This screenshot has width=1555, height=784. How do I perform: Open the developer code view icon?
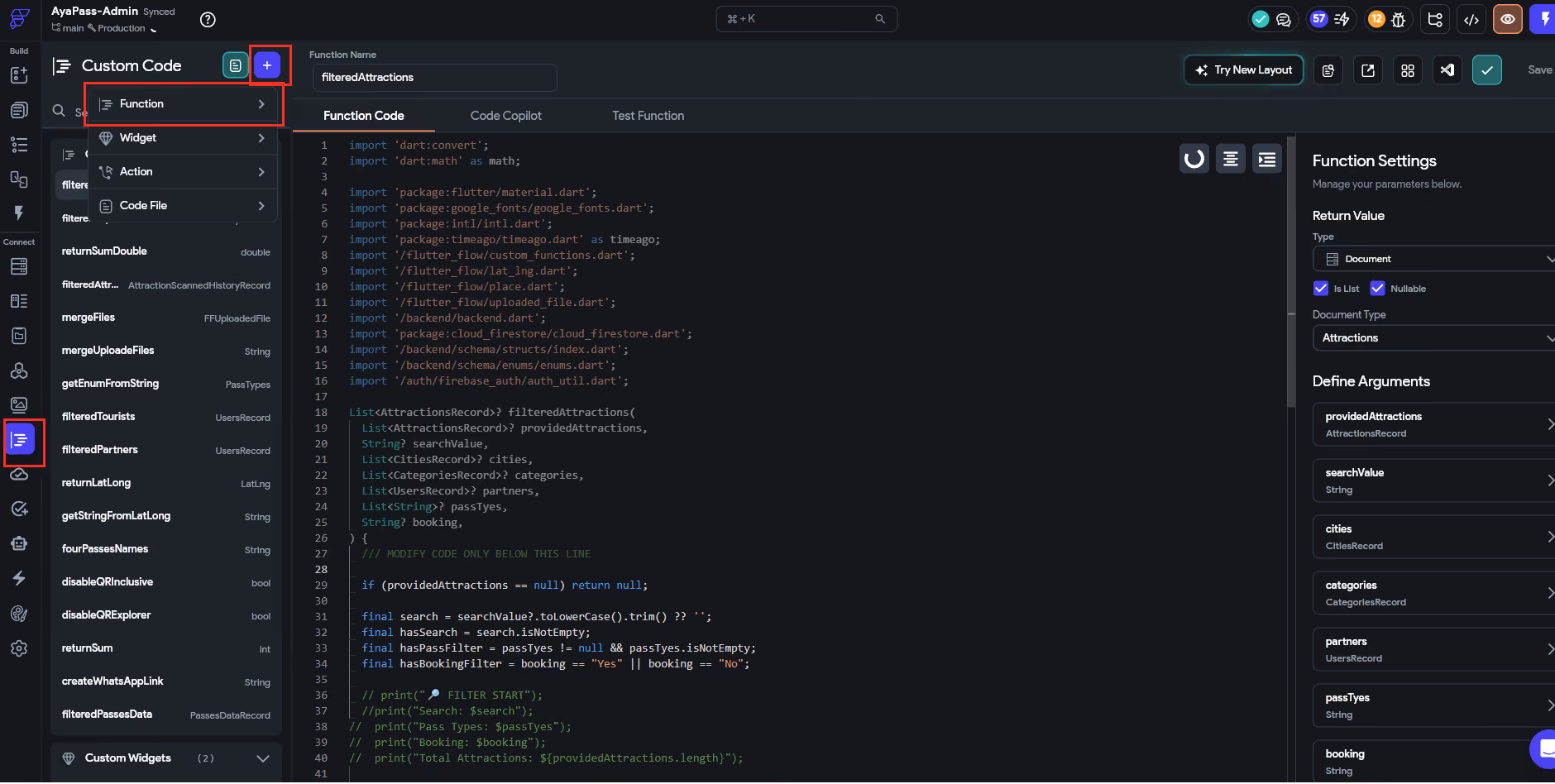(1471, 20)
